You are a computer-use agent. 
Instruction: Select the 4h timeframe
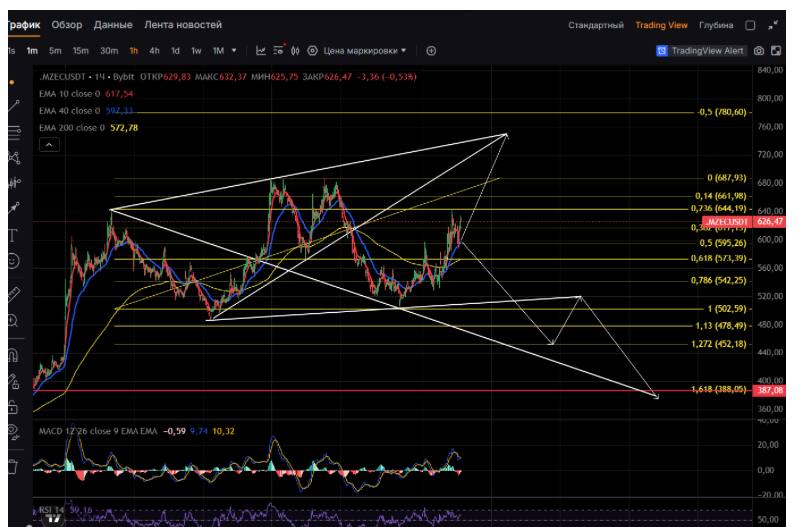coord(154,51)
